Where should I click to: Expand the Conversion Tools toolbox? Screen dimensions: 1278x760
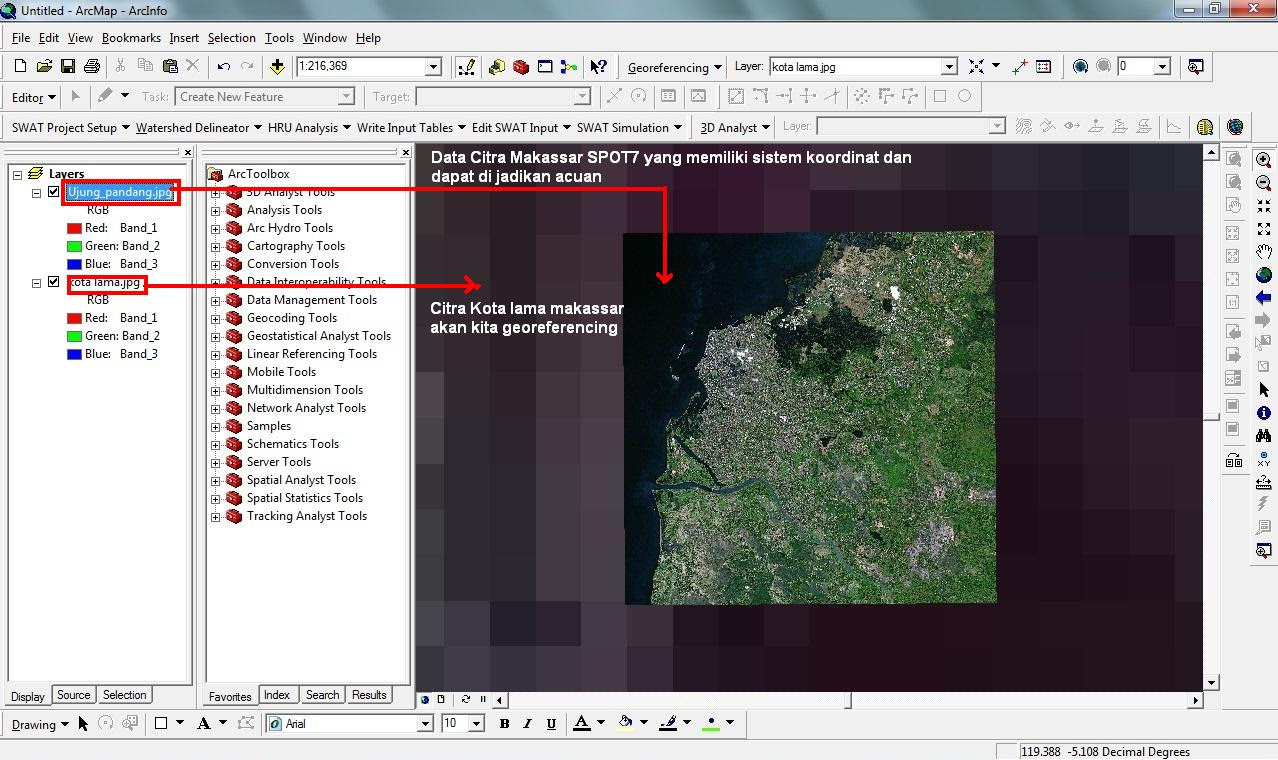(215, 264)
